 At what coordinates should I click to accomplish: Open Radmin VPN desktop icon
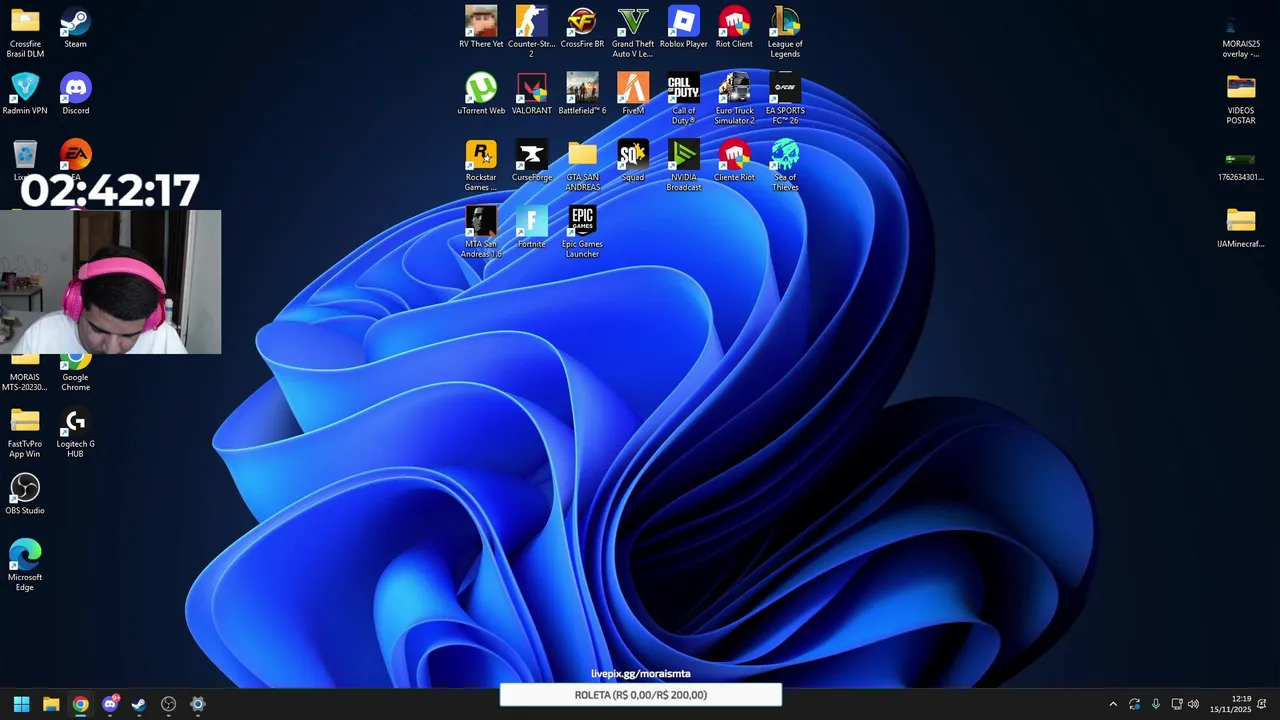point(25,94)
